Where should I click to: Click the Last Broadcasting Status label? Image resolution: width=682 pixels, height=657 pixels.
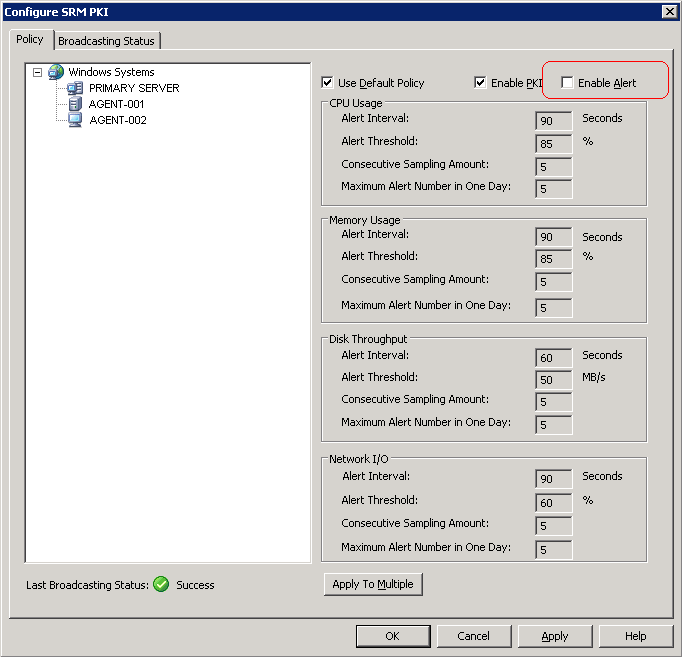(x=87, y=585)
